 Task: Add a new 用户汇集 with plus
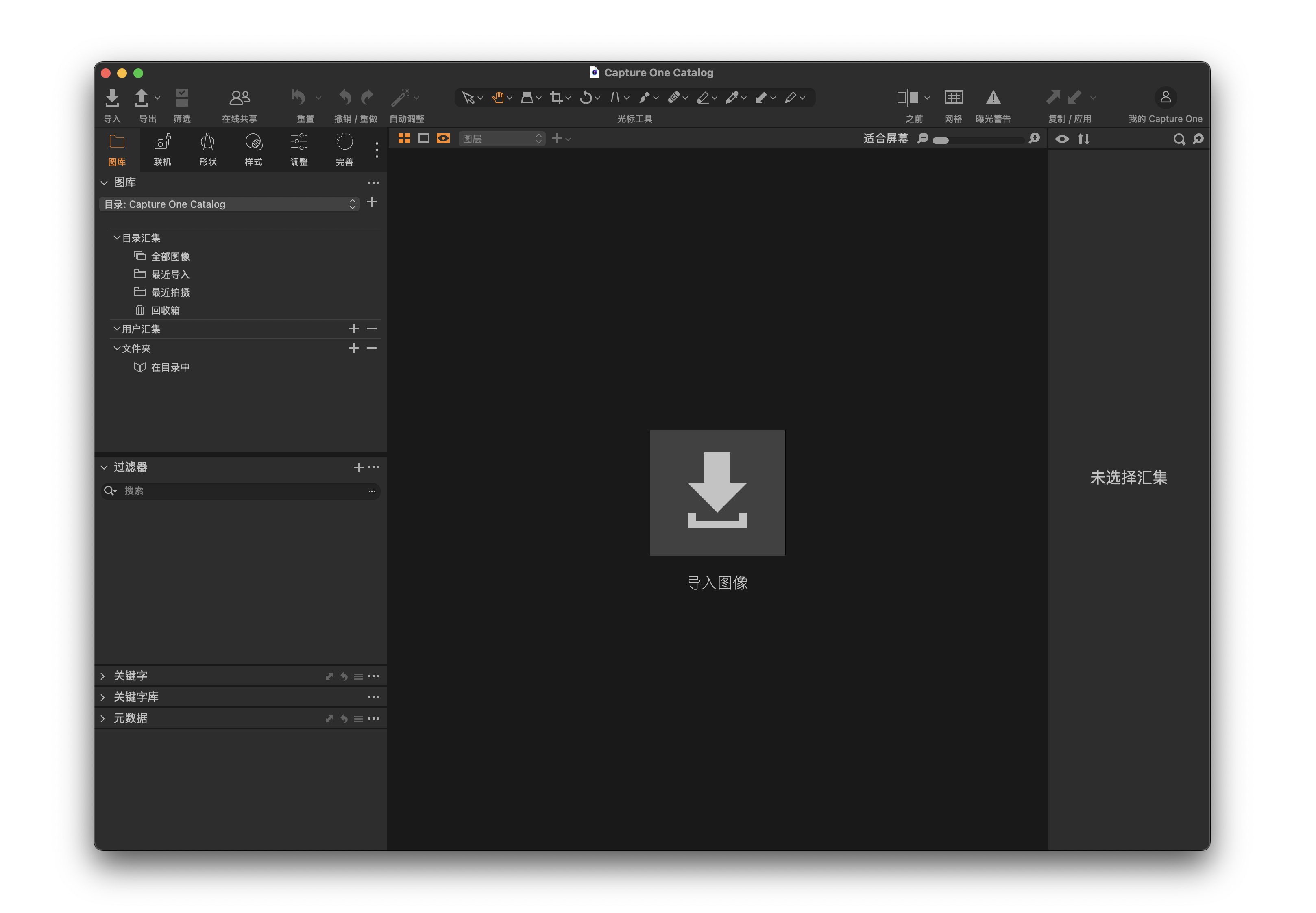[x=353, y=328]
